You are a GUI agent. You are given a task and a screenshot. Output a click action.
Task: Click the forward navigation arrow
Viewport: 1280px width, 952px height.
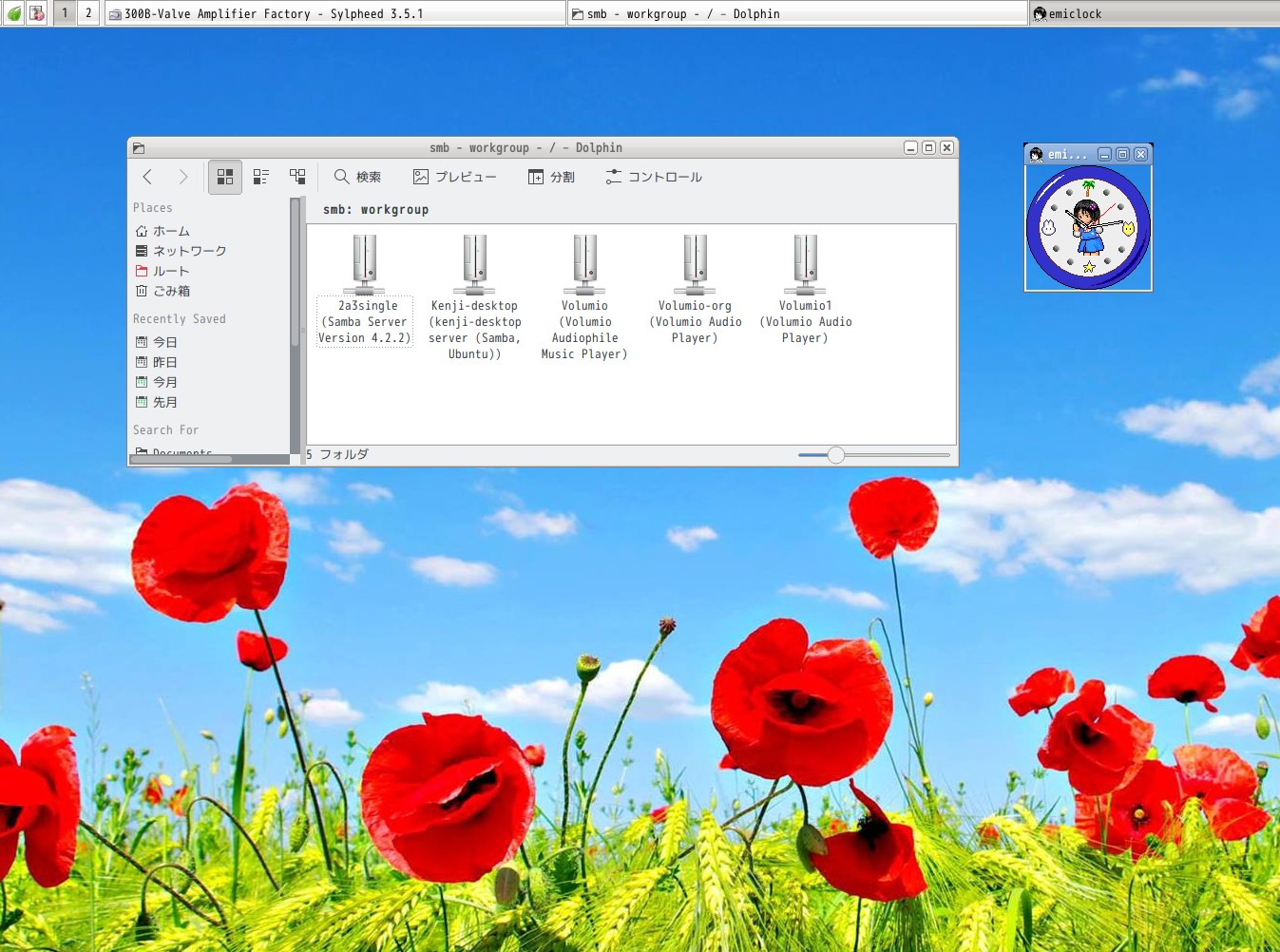tap(183, 177)
